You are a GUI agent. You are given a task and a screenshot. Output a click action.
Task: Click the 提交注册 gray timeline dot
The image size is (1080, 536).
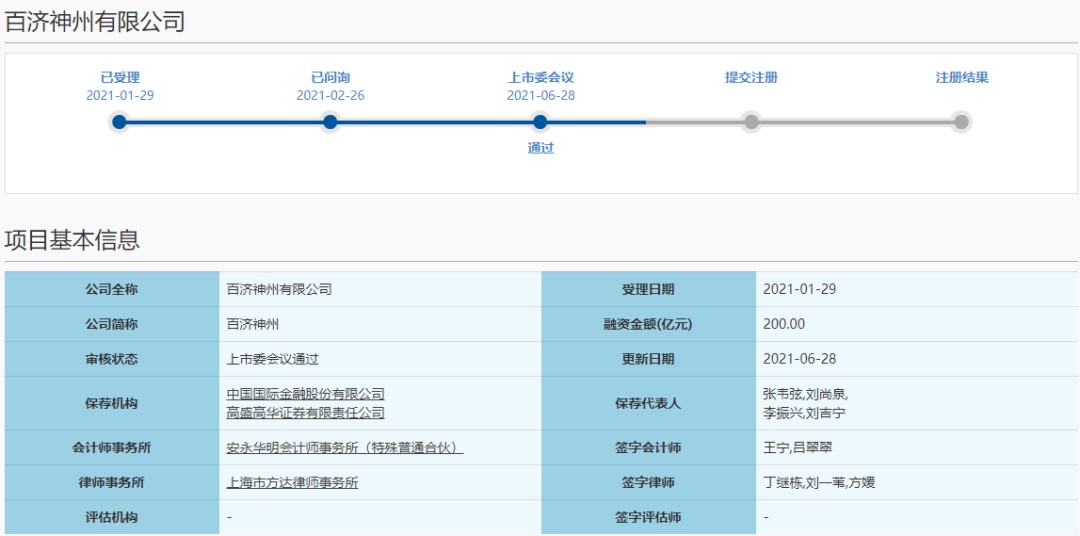point(751,123)
